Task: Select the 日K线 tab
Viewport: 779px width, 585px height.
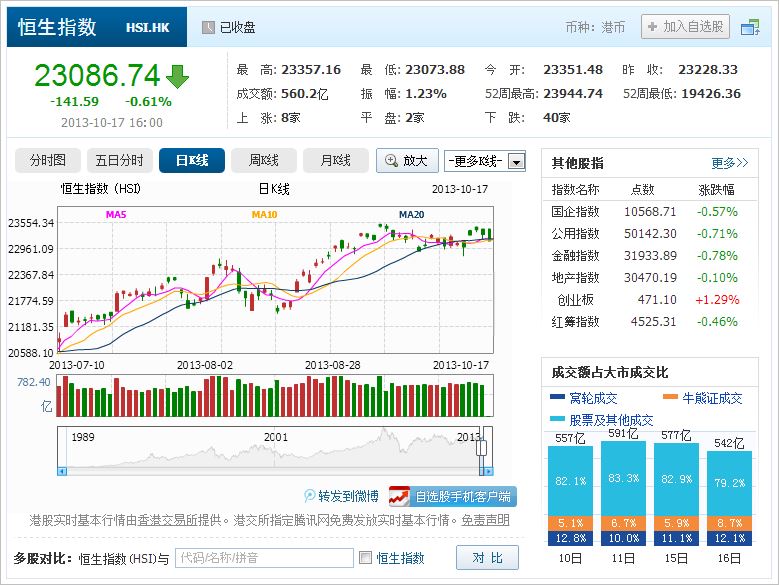Action: click(192, 160)
